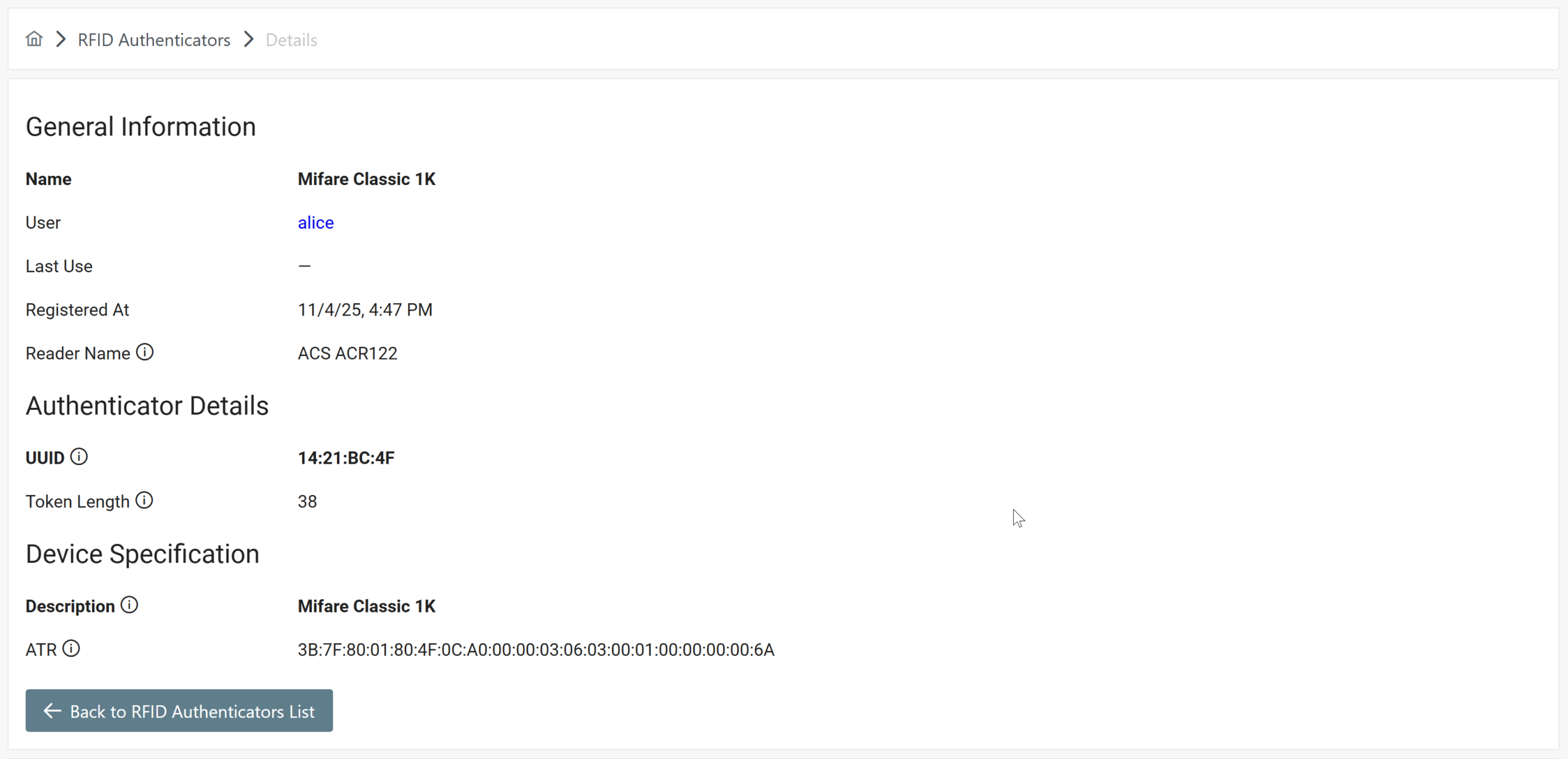This screenshot has width=1568, height=759.
Task: Click the Device Specification heading
Action: (142, 554)
